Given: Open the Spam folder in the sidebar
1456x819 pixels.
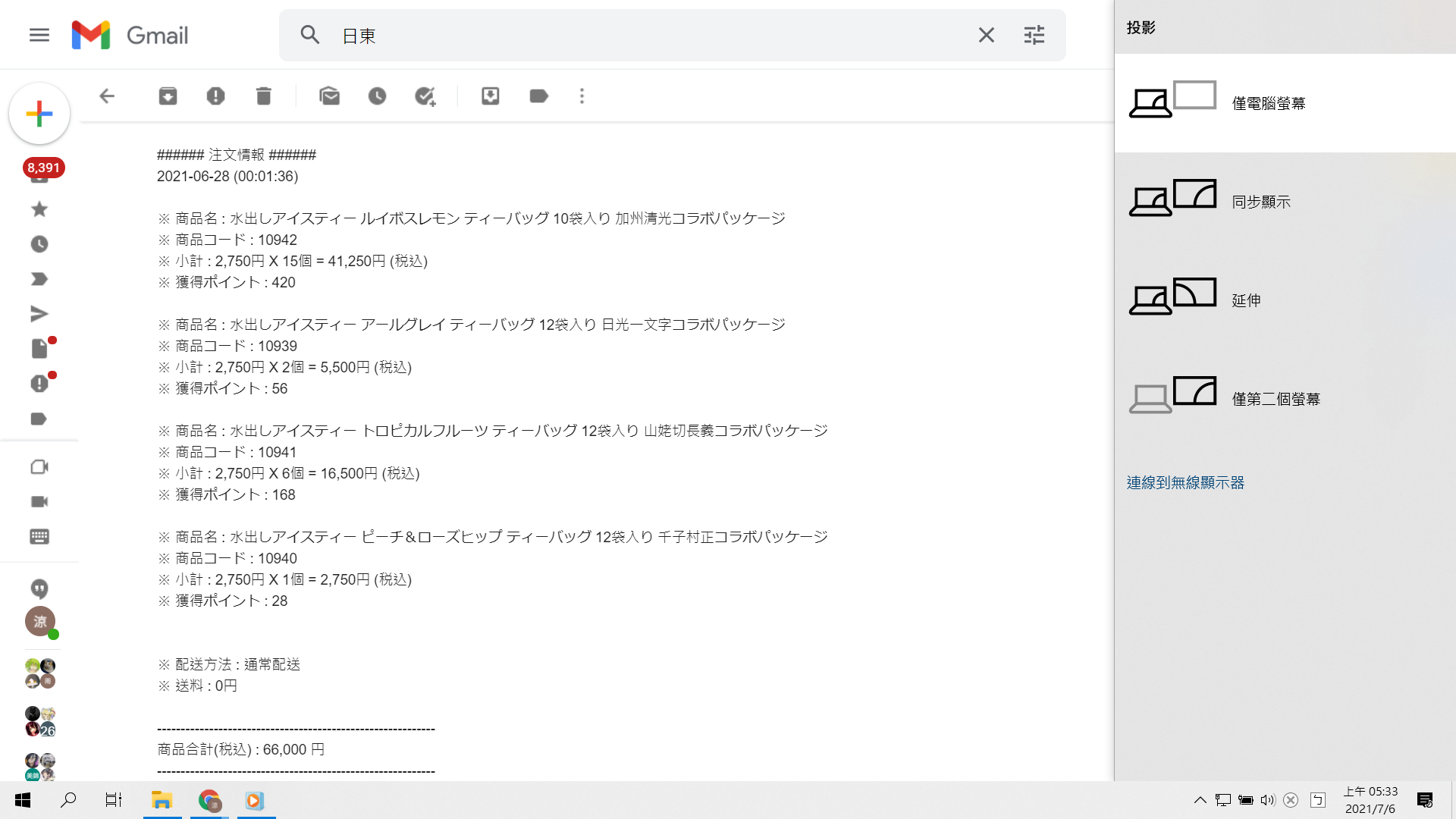Looking at the screenshot, I should (41, 382).
